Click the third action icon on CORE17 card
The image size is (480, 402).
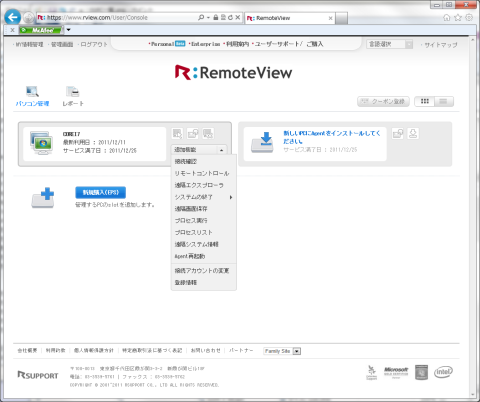coord(208,134)
